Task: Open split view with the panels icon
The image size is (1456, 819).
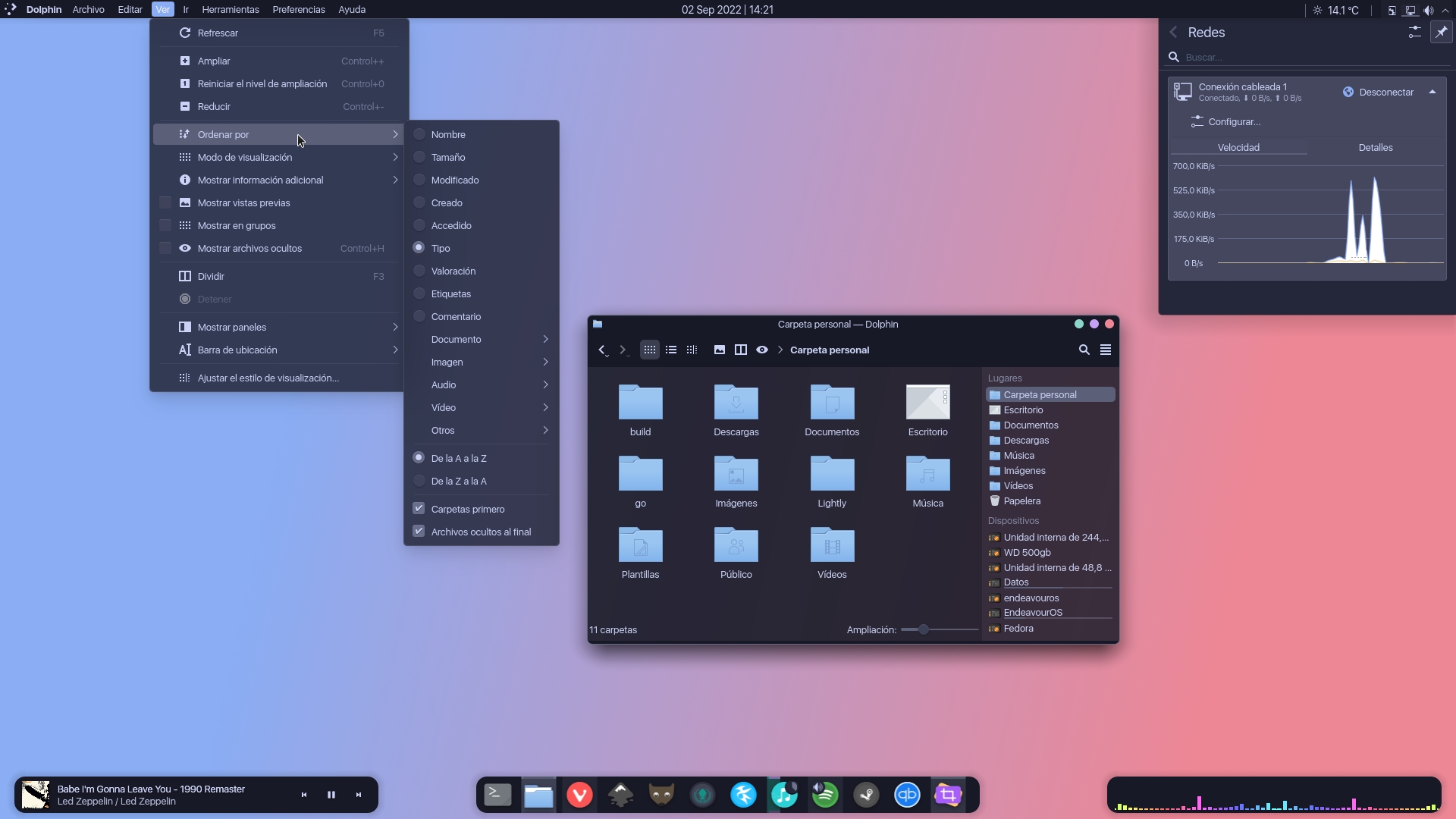Action: [x=741, y=350]
